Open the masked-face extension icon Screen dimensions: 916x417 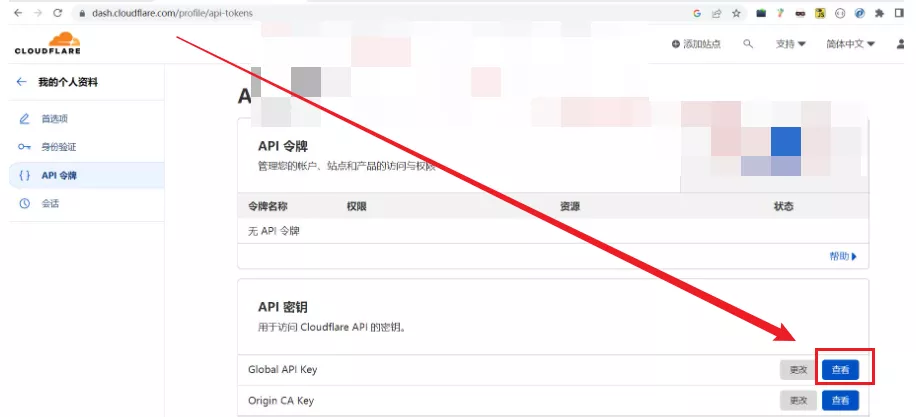(x=800, y=14)
